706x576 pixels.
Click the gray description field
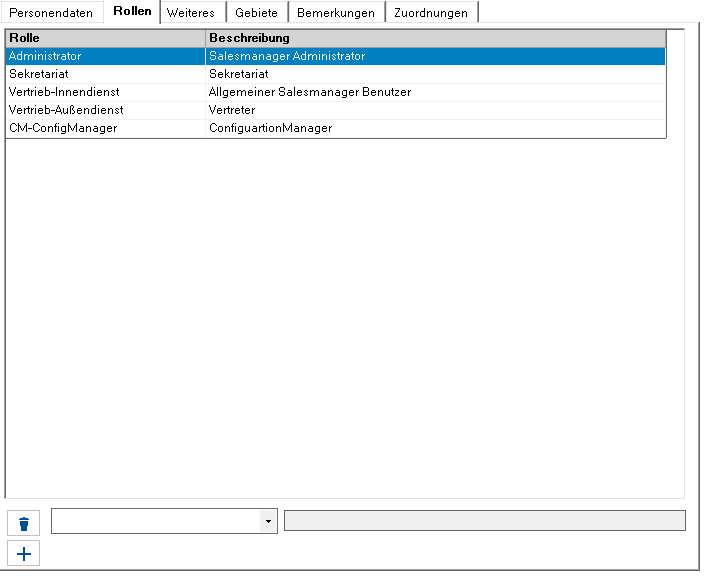pos(484,521)
